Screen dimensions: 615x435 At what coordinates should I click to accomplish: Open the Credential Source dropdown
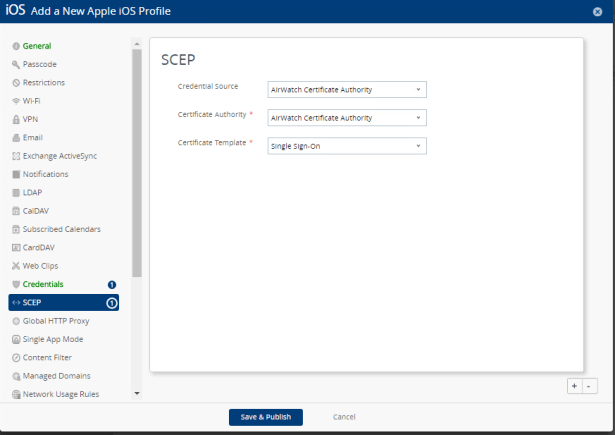(x=347, y=90)
